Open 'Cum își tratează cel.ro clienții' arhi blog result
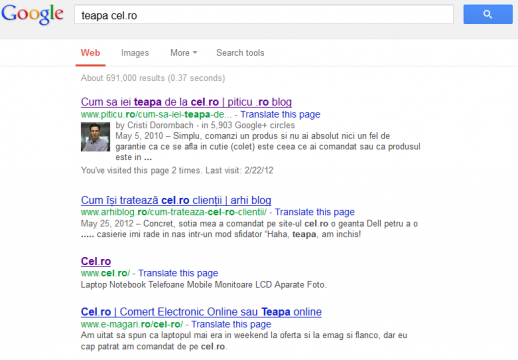The width and height of the screenshot is (518, 360). pos(176,200)
